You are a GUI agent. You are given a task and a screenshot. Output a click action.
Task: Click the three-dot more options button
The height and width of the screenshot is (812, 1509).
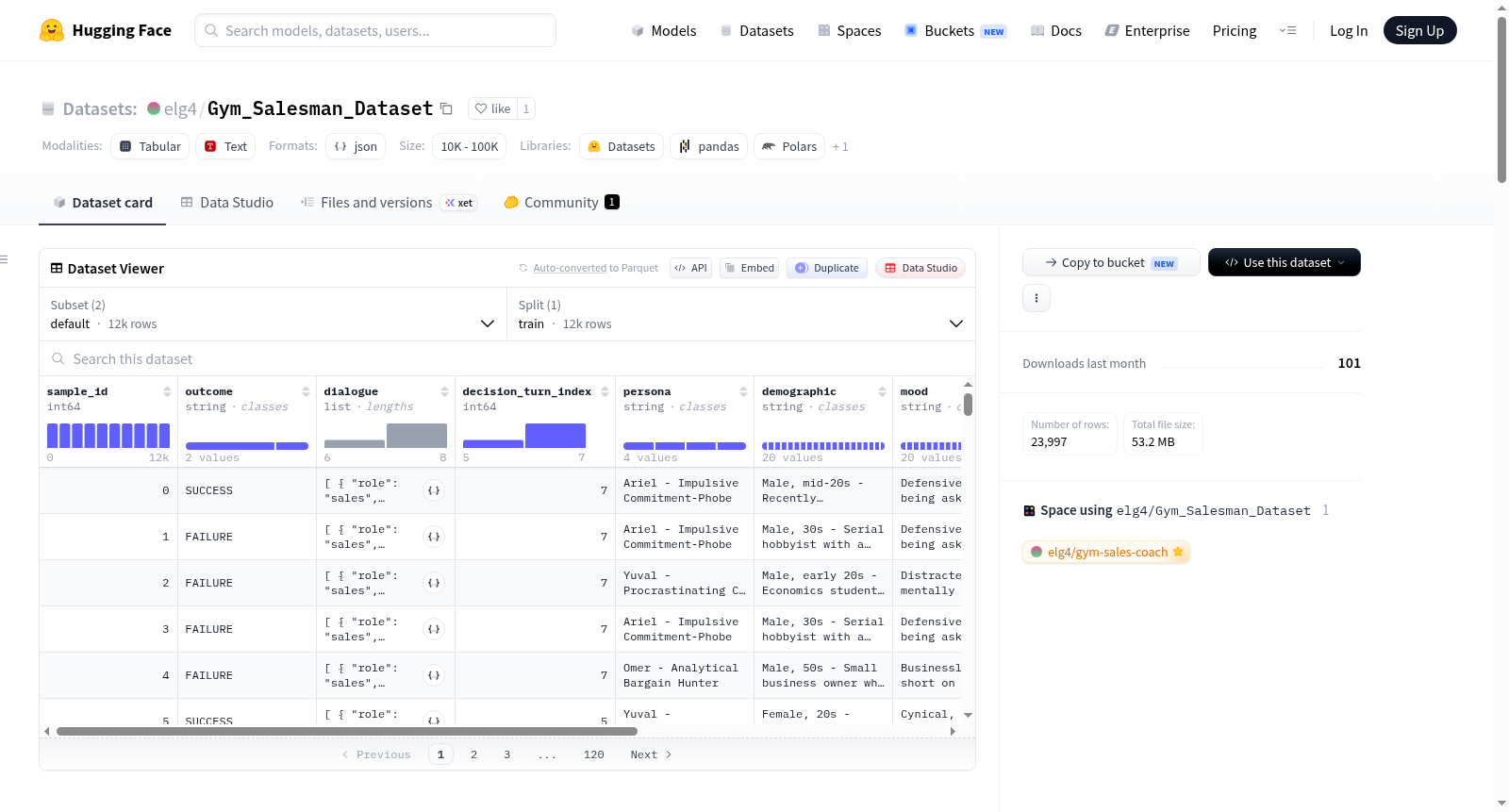tap(1036, 298)
